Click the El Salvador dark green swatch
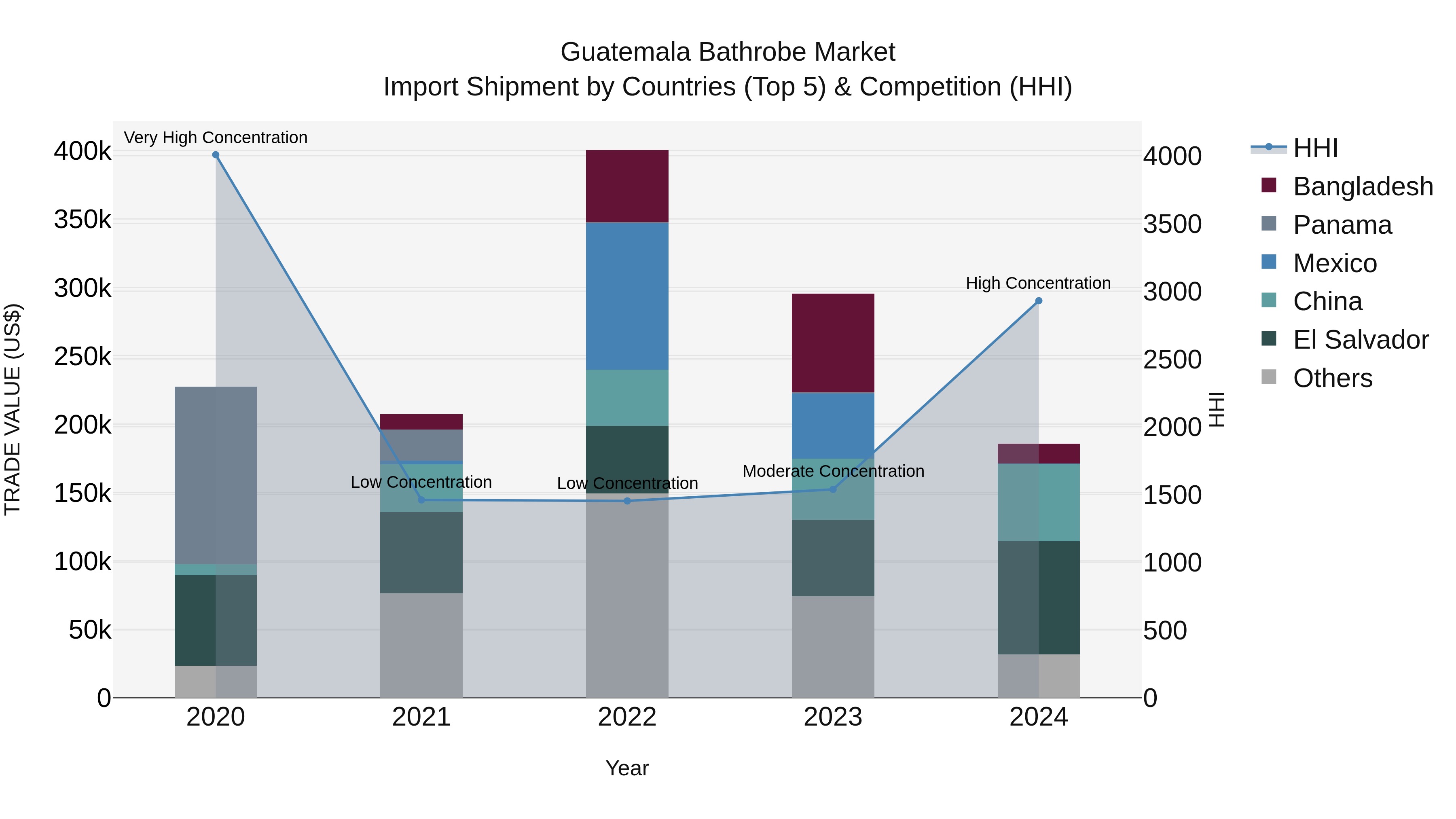Image resolution: width=1456 pixels, height=819 pixels. click(1268, 339)
